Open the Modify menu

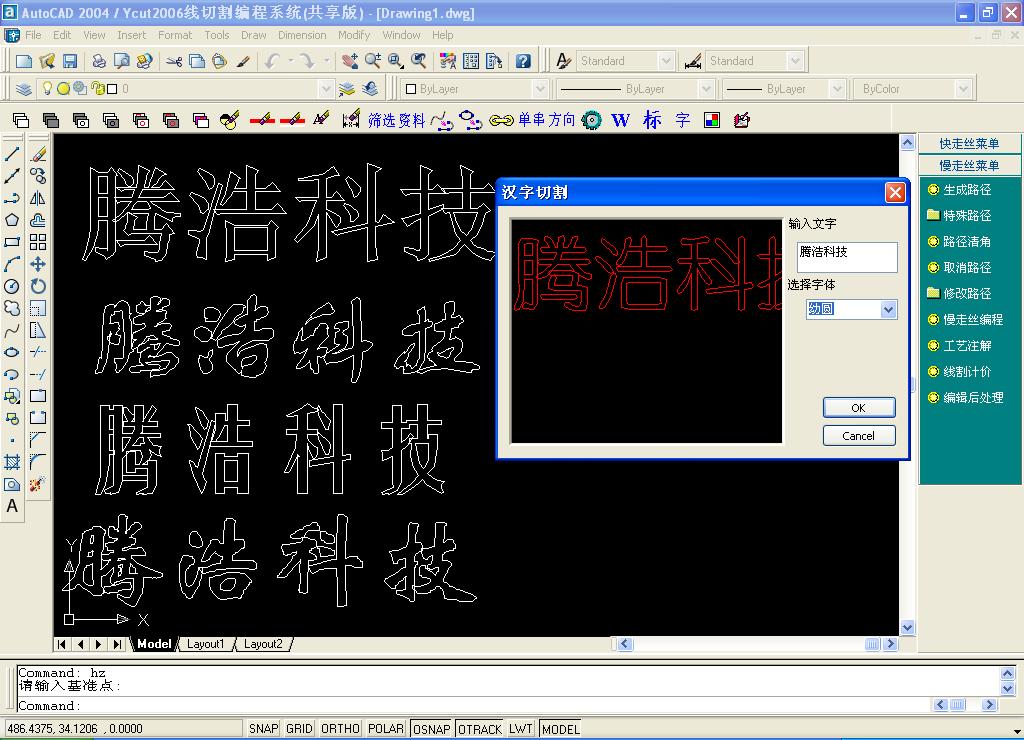(354, 35)
